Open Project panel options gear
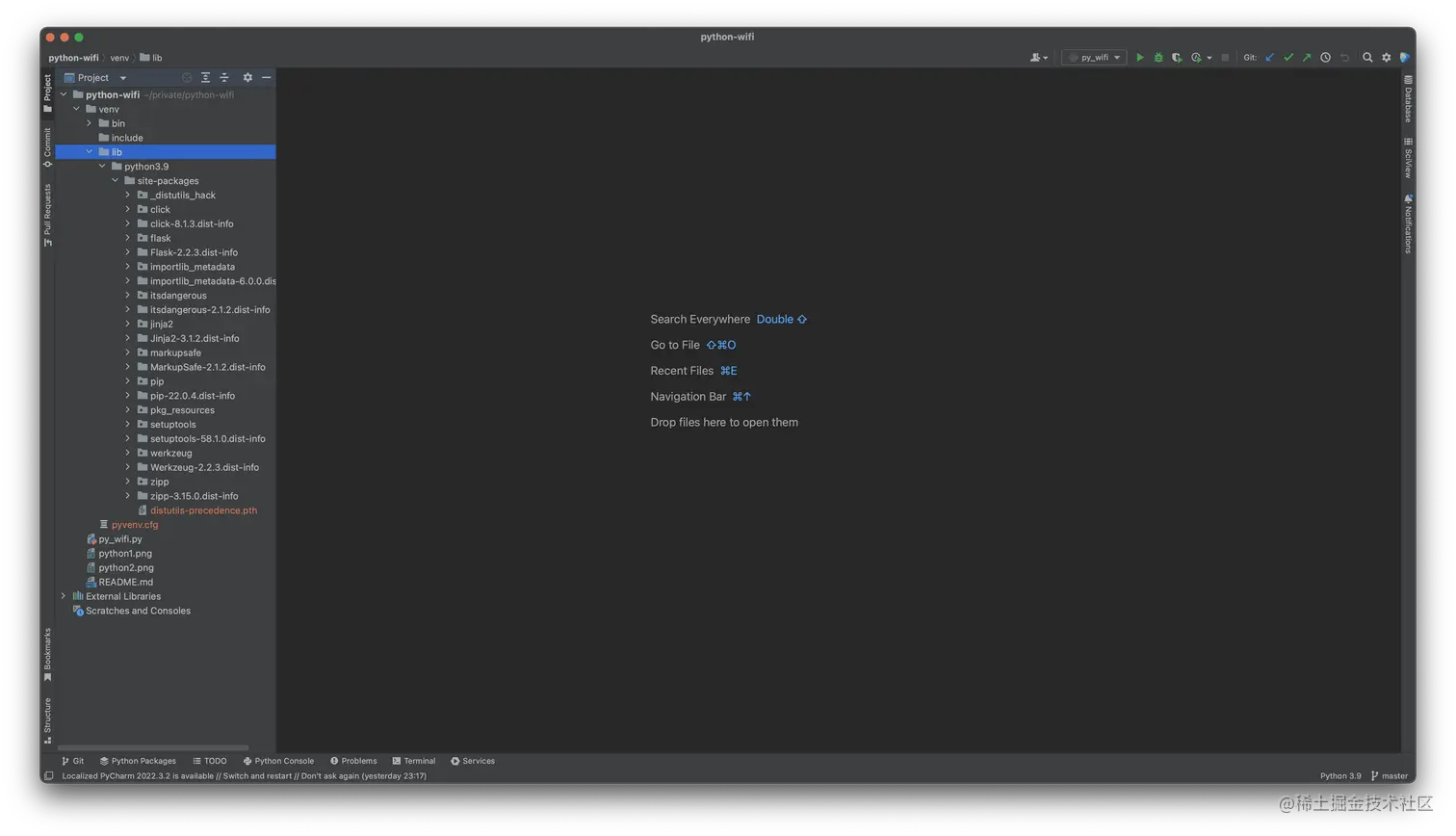 coord(247,78)
